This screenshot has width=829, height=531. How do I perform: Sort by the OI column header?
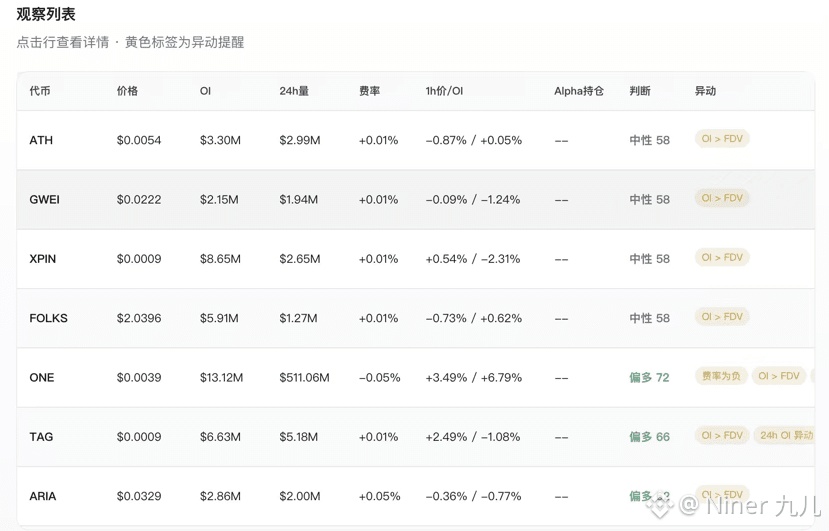(205, 91)
